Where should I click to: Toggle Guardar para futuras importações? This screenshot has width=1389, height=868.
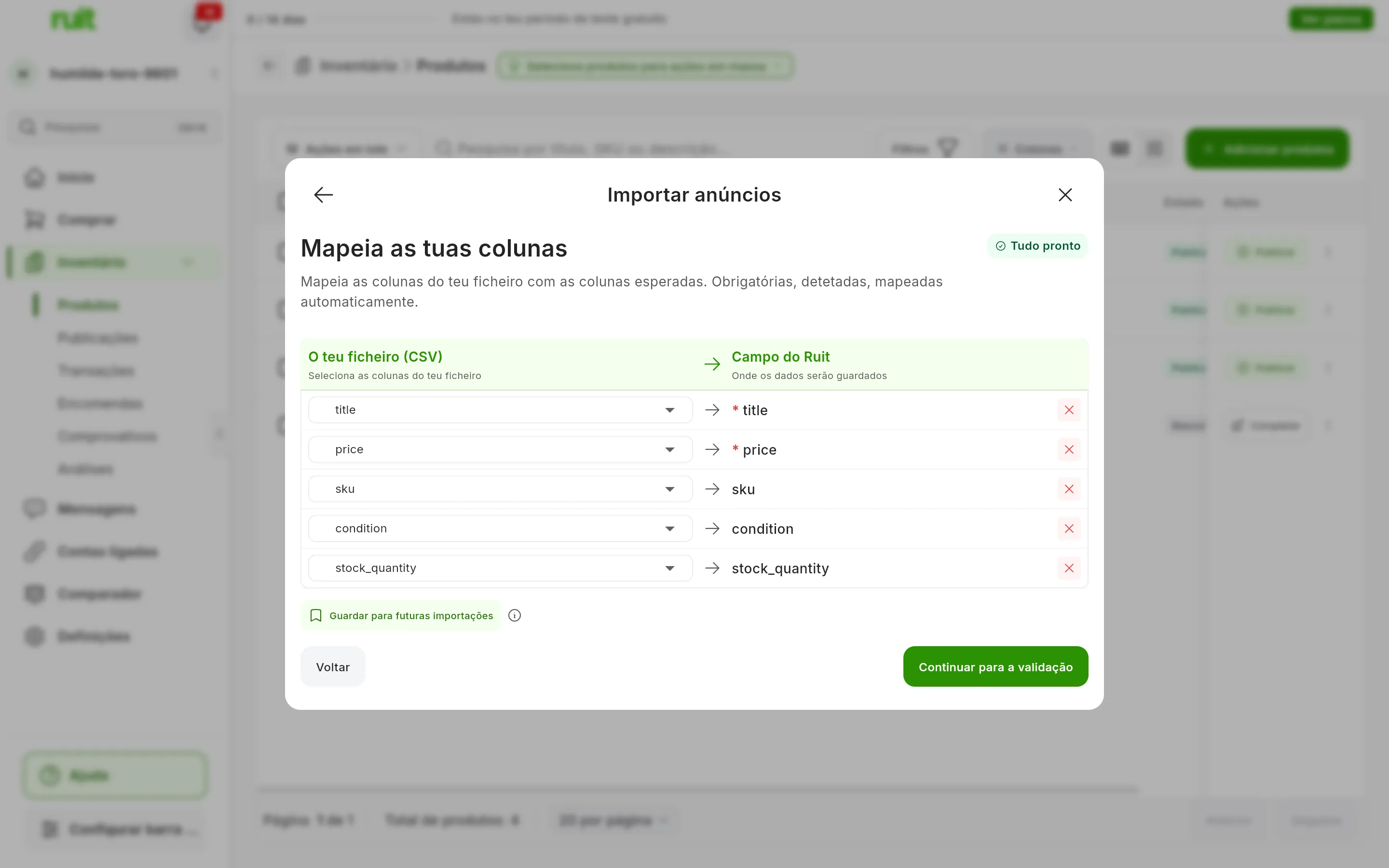[x=401, y=615]
